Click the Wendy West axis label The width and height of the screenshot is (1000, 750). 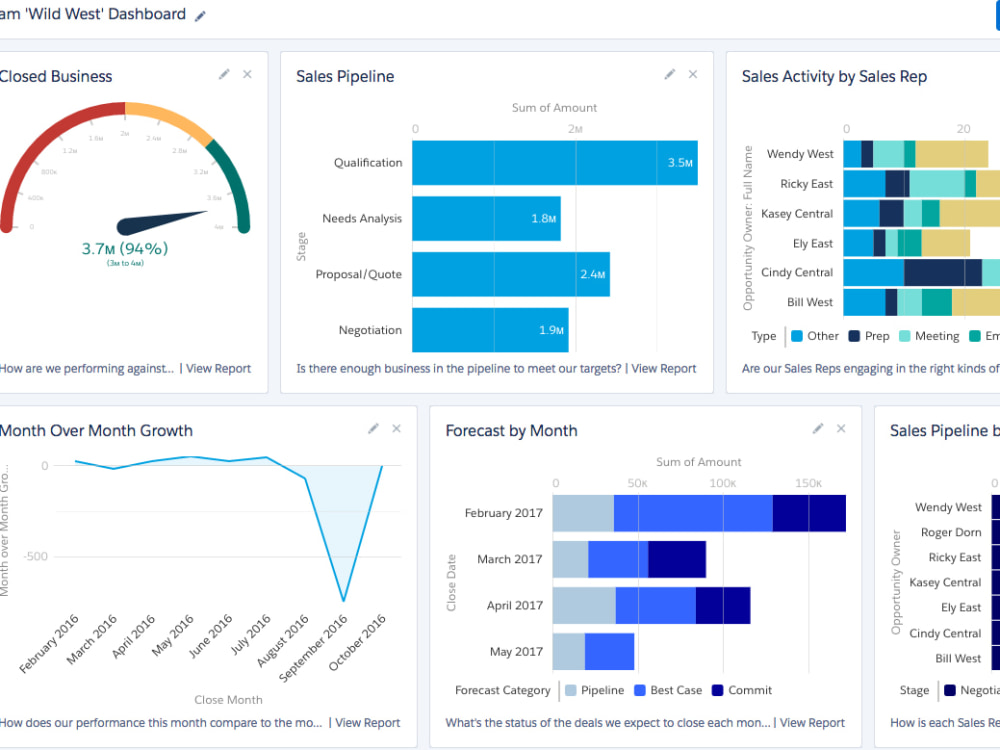click(x=801, y=154)
